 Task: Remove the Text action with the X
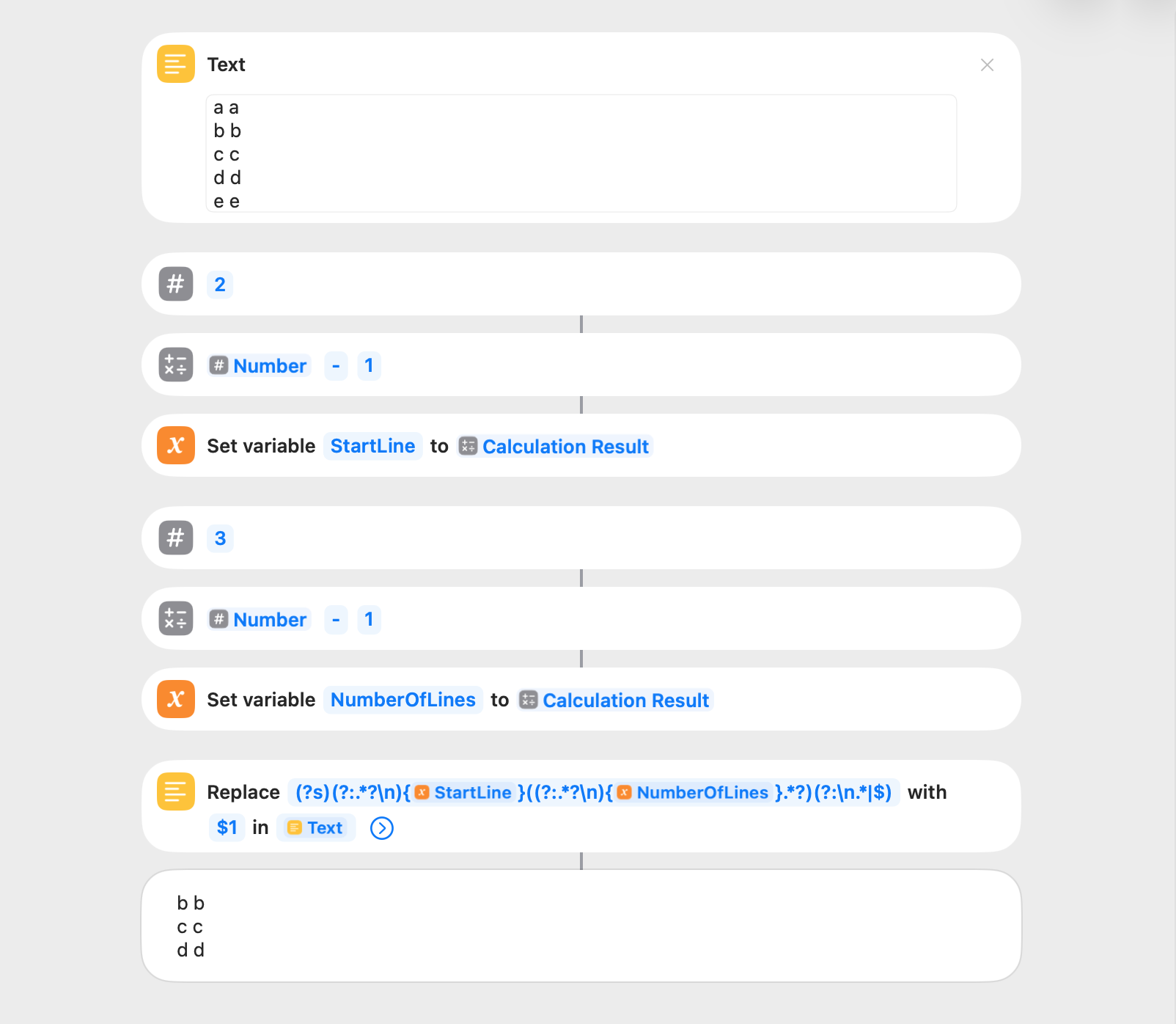tap(987, 65)
